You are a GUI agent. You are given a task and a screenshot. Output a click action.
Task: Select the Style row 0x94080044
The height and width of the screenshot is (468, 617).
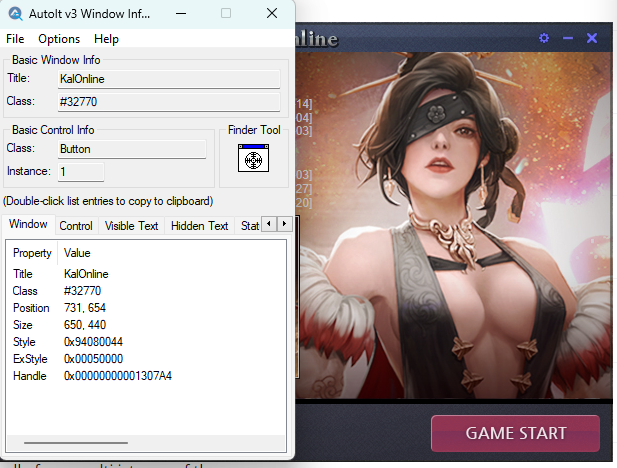click(x=146, y=342)
